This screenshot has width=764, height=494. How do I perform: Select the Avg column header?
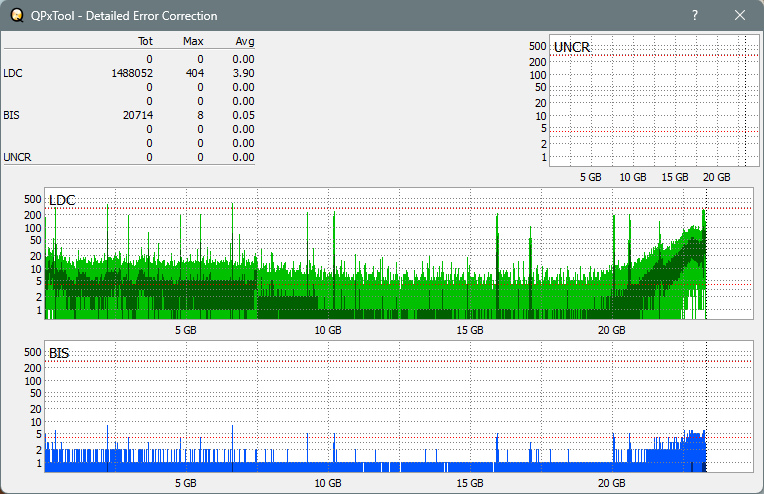click(x=245, y=41)
